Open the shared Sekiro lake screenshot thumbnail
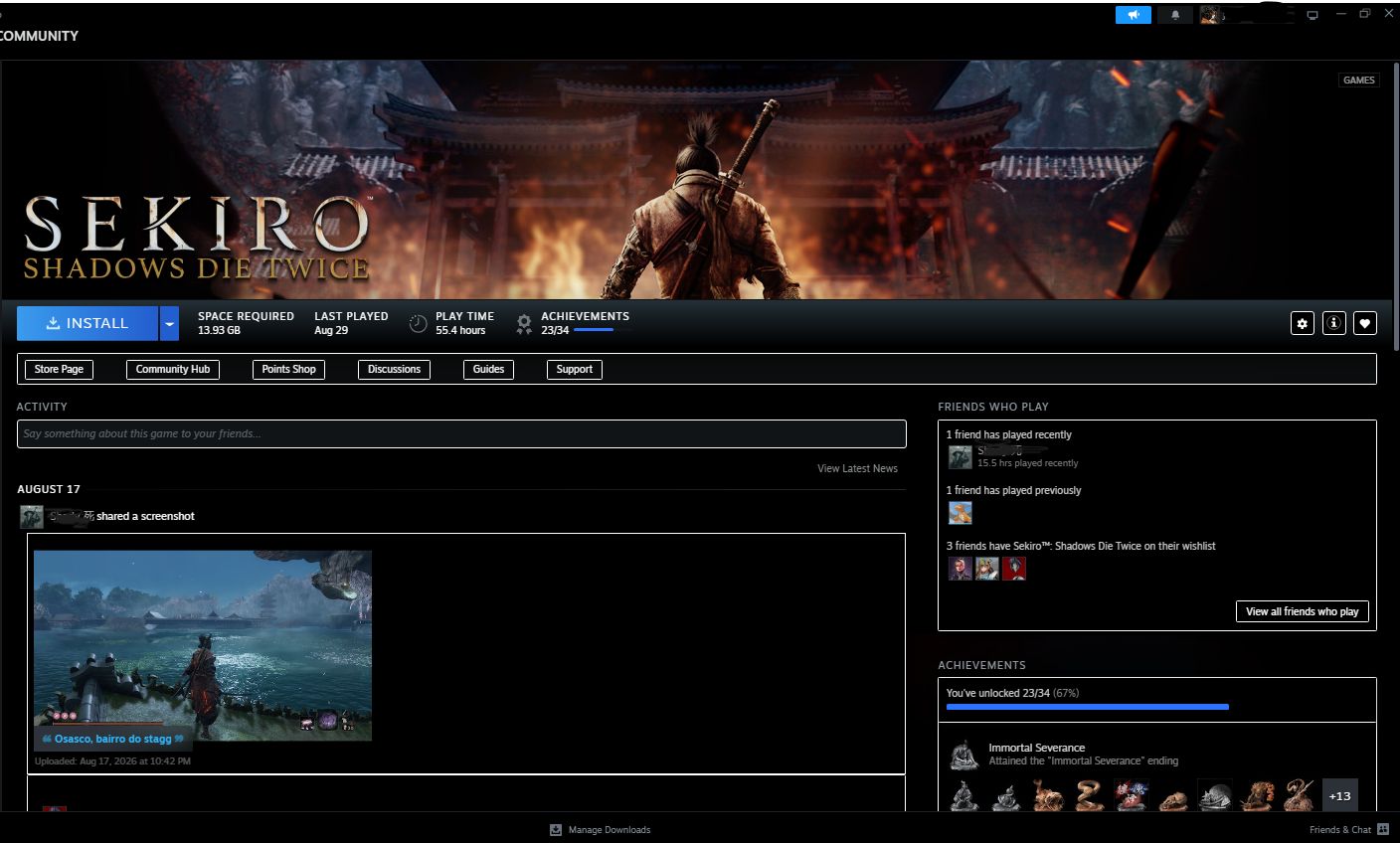Image resolution: width=1400 pixels, height=843 pixels. tap(203, 645)
